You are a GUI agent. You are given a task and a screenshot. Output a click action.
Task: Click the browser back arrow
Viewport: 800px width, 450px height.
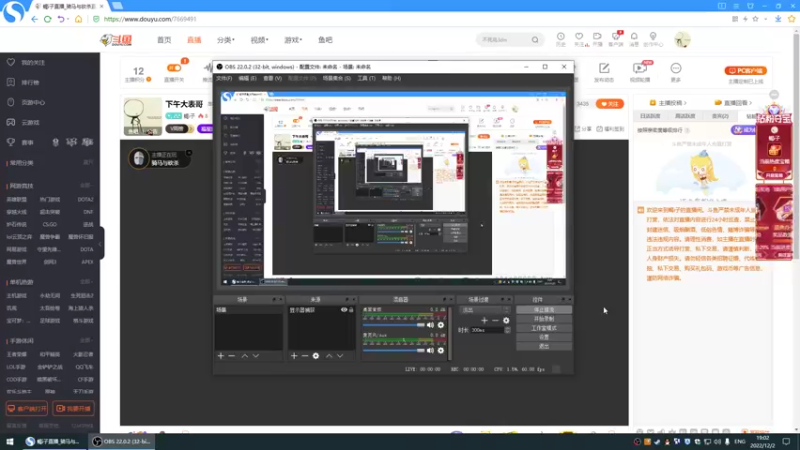(35, 19)
